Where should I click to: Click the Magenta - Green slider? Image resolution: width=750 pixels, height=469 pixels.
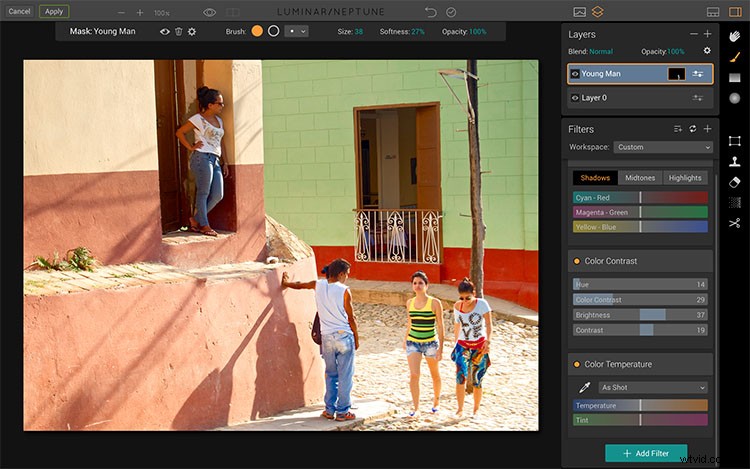pyautogui.click(x=640, y=212)
